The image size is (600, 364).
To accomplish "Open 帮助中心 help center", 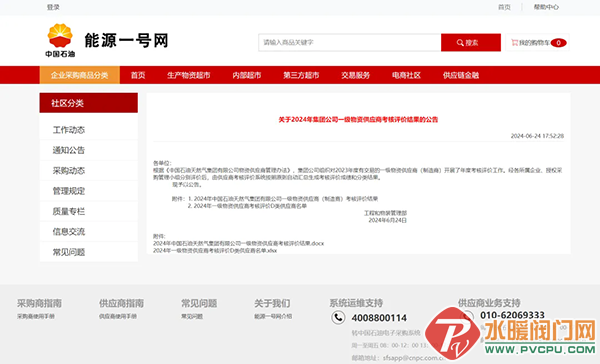I will point(546,7).
